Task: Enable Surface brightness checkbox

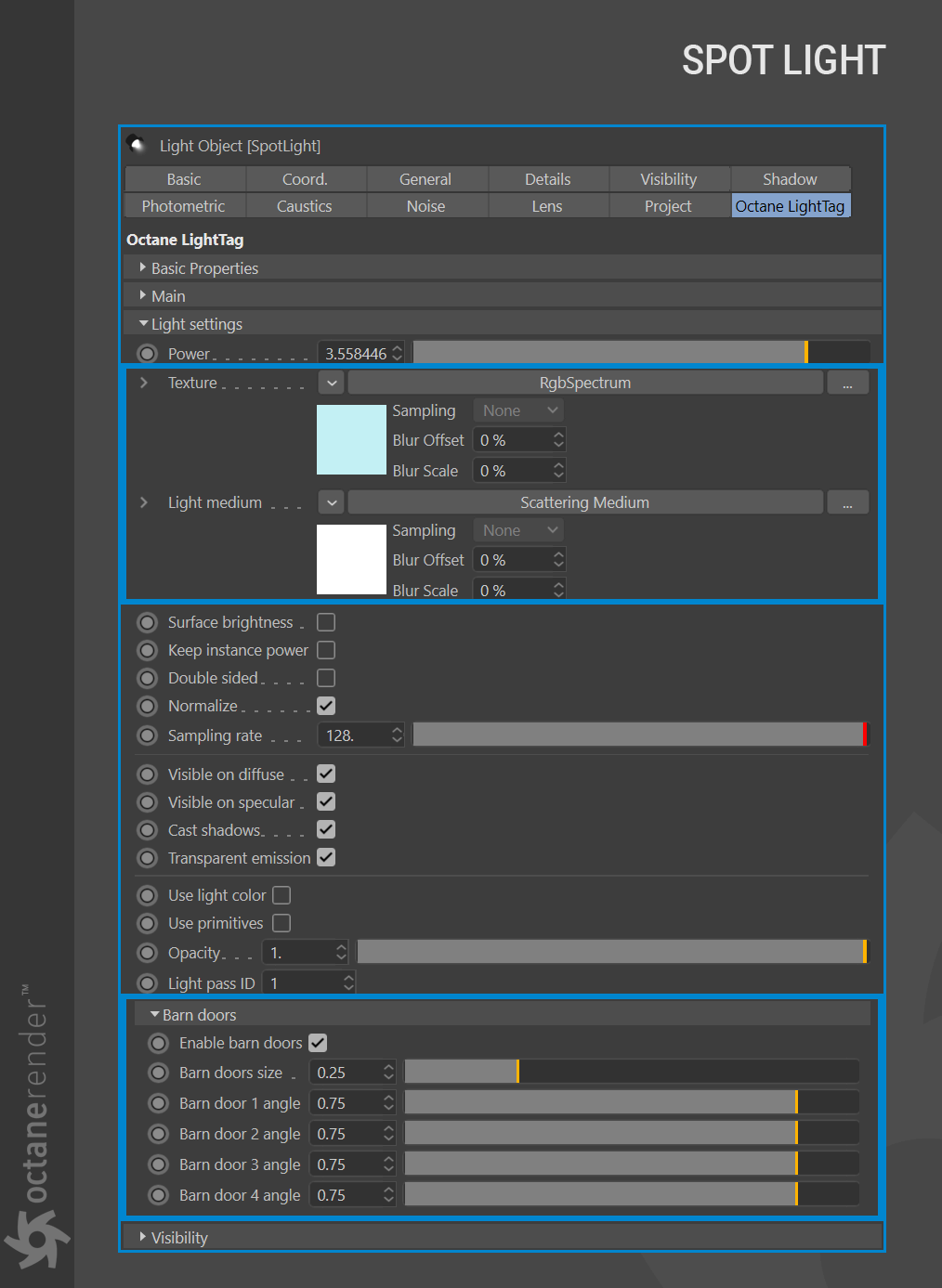Action: 326,622
